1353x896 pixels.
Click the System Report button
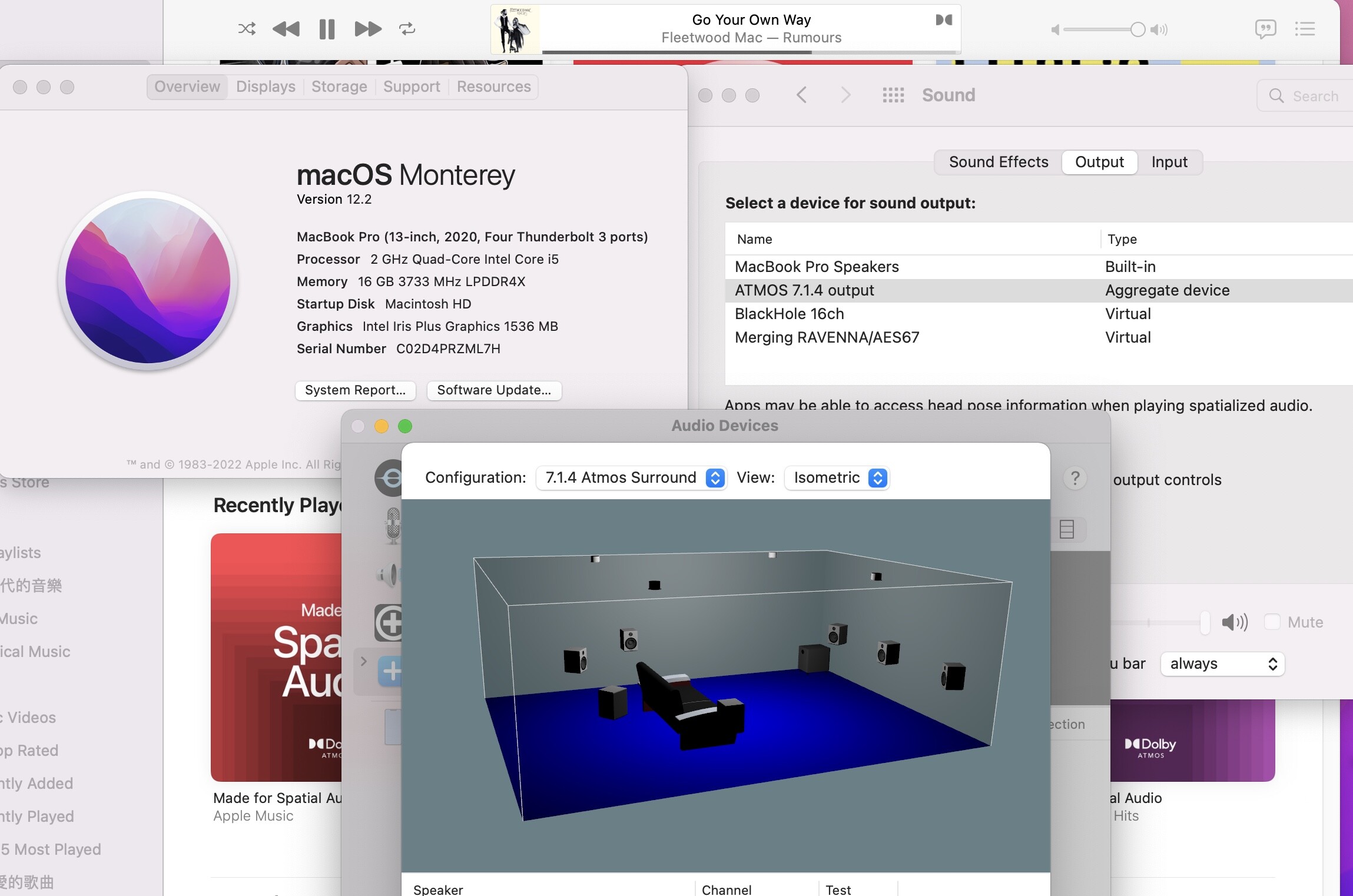click(x=356, y=390)
